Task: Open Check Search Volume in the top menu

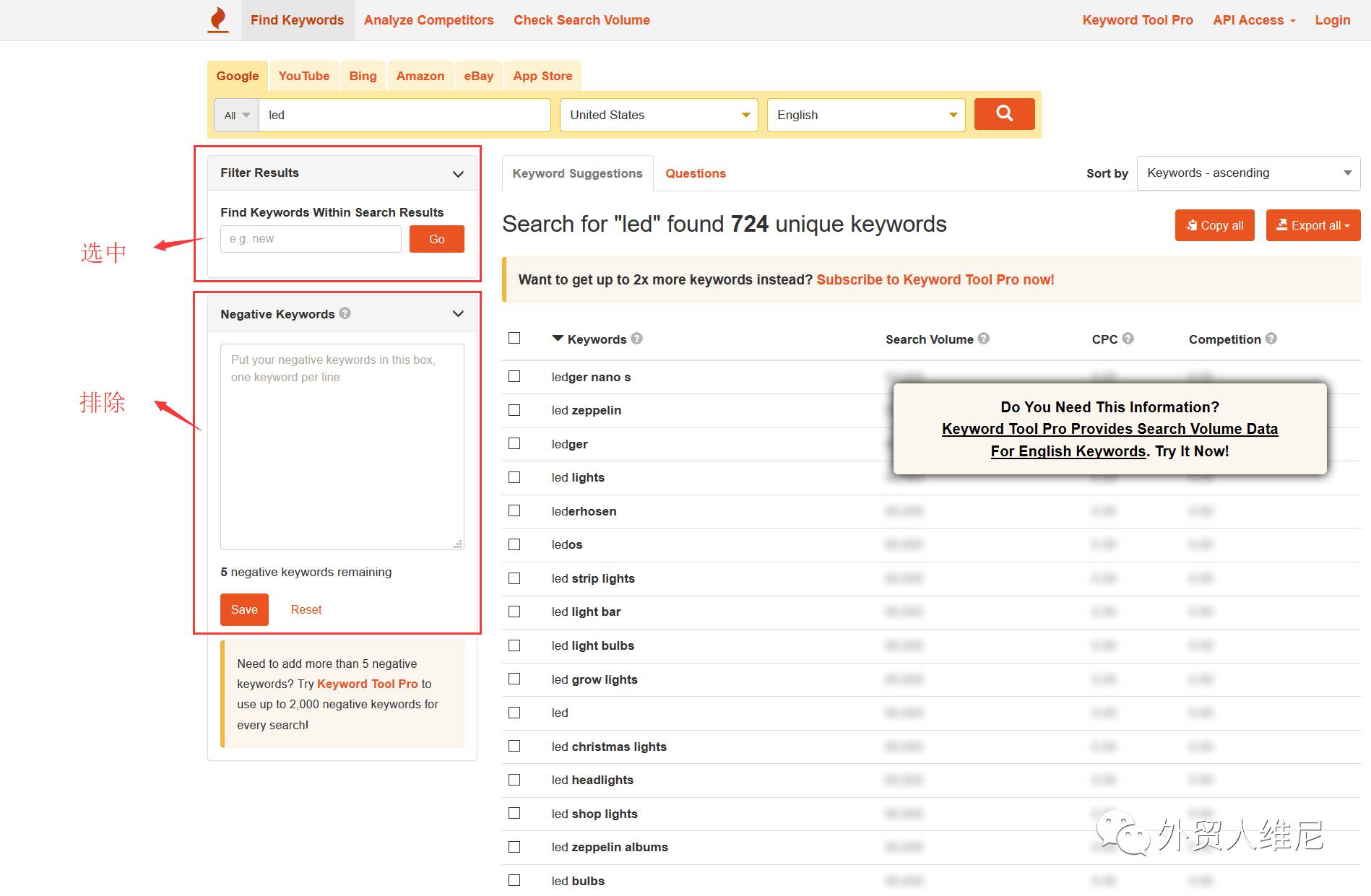Action: click(581, 20)
